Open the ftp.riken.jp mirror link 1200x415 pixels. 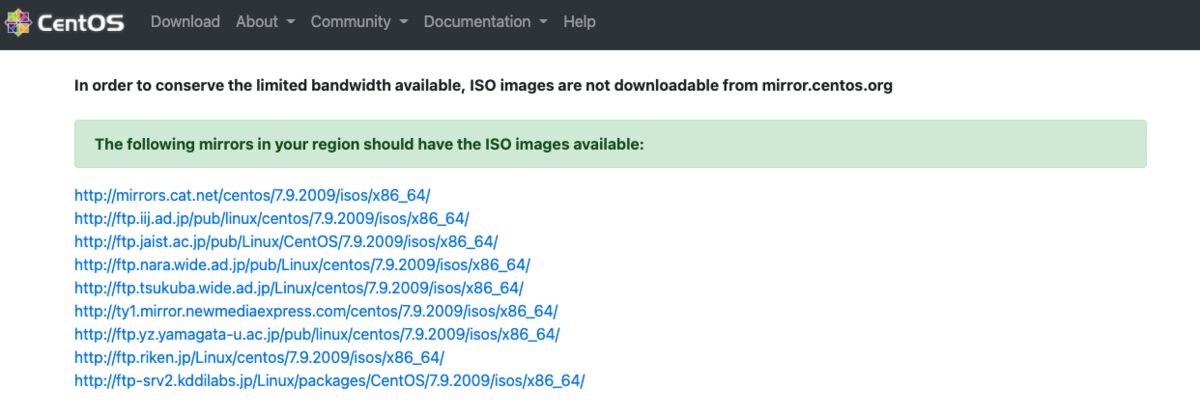click(259, 357)
